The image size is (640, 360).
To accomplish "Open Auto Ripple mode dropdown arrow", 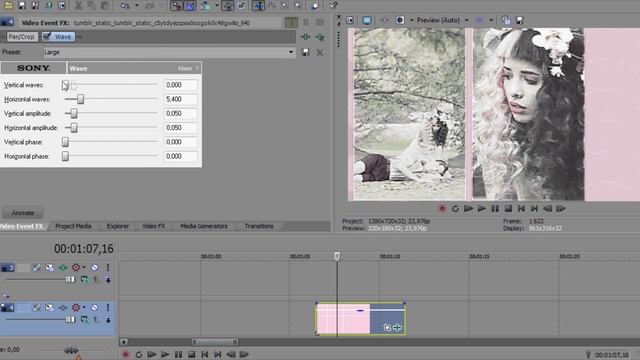I will click(216, 5).
